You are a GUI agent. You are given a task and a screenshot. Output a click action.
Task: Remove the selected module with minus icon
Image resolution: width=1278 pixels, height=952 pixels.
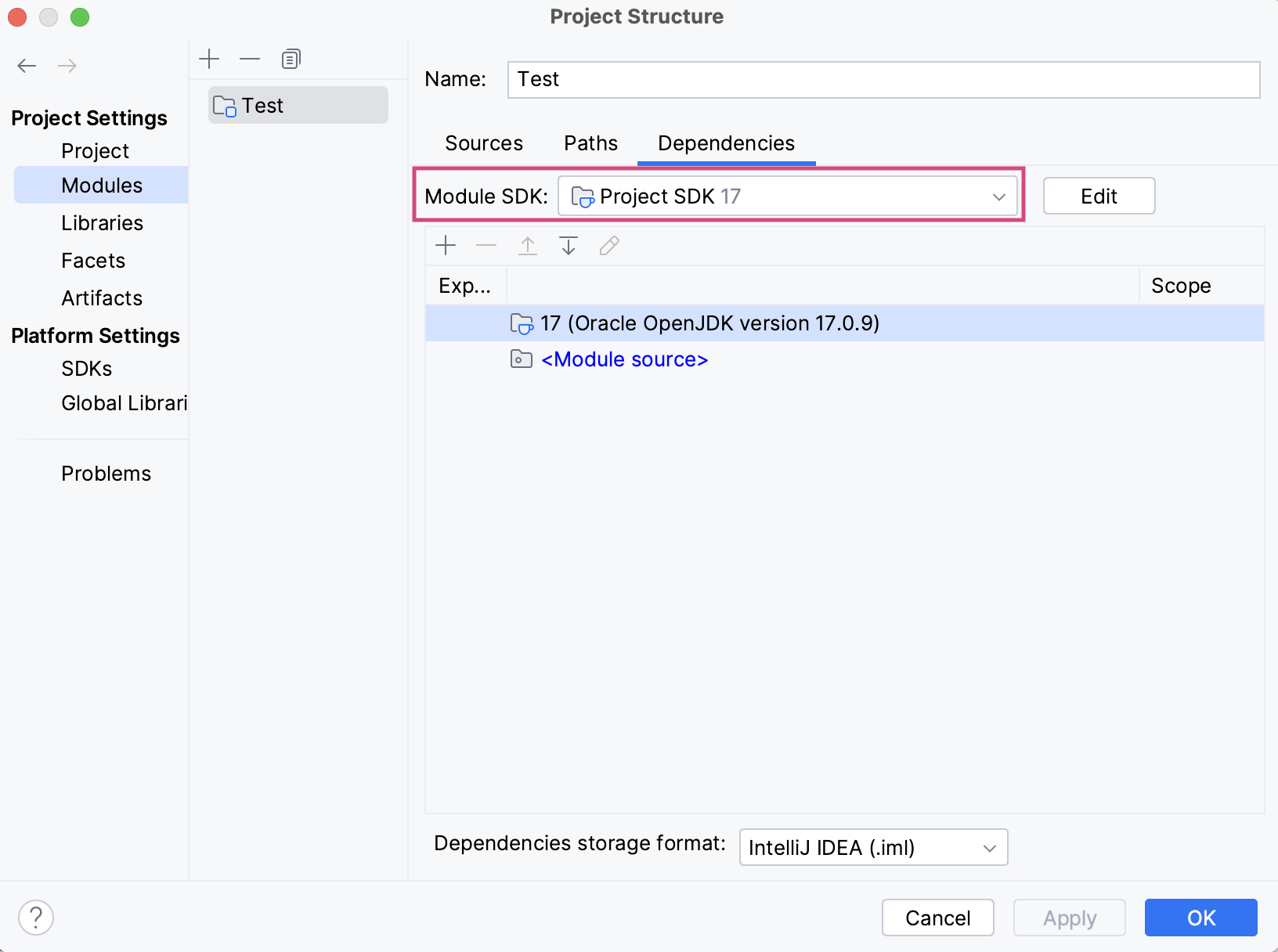(250, 59)
